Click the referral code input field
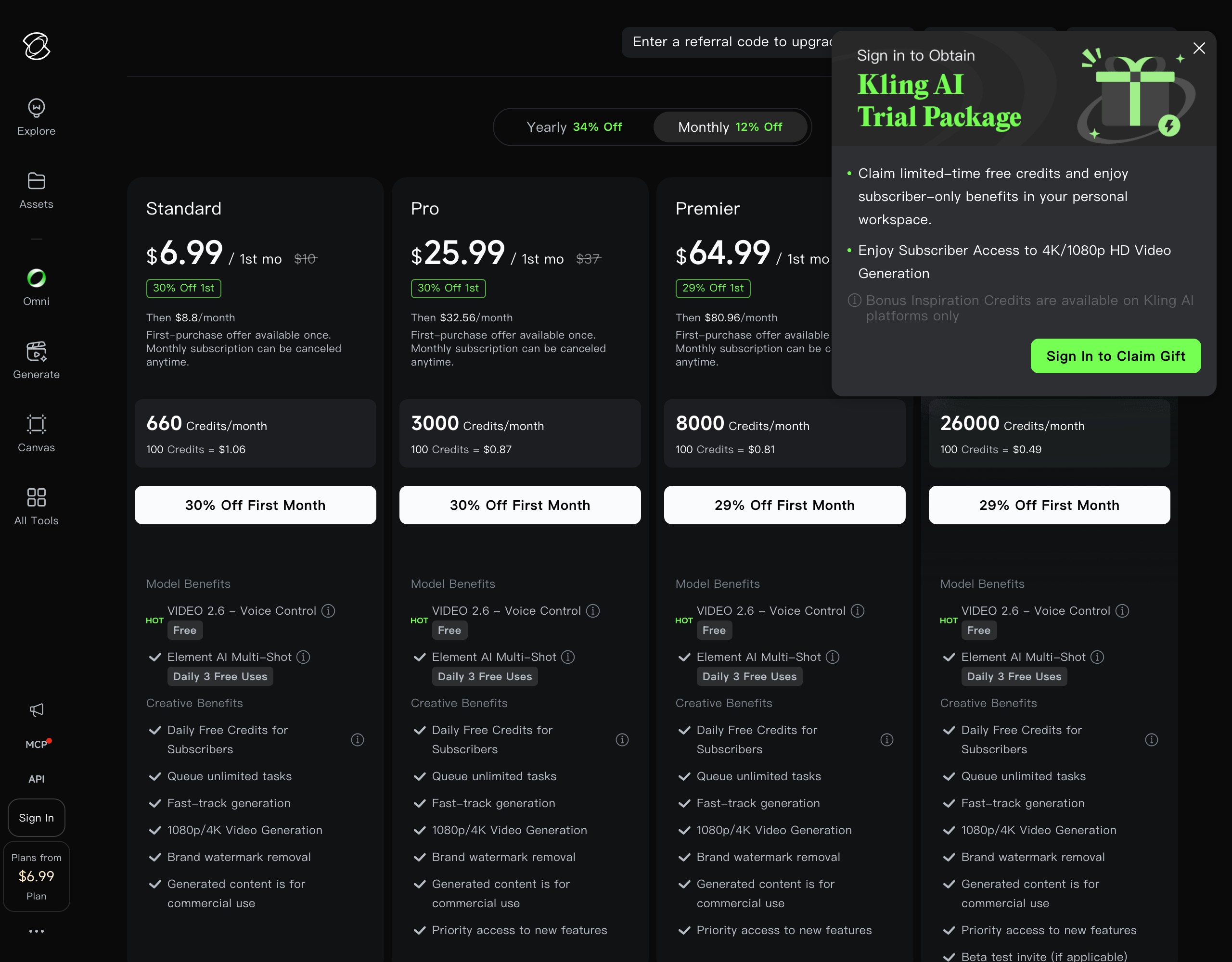This screenshot has width=1232, height=962. click(x=728, y=42)
